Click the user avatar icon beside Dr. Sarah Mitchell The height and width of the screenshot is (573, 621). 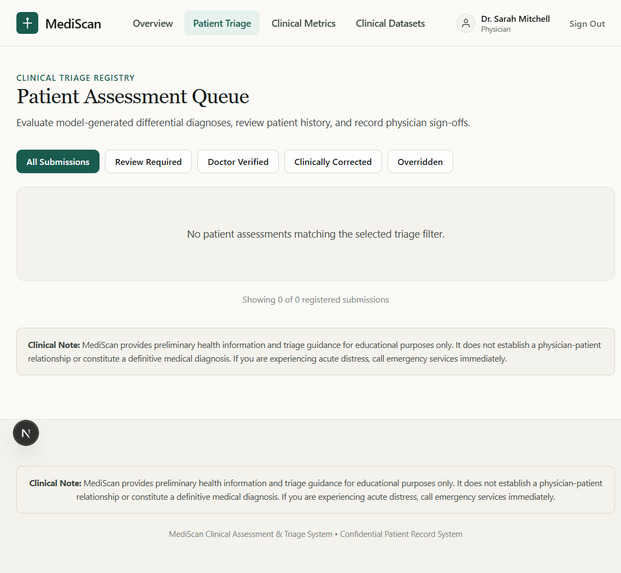(466, 23)
